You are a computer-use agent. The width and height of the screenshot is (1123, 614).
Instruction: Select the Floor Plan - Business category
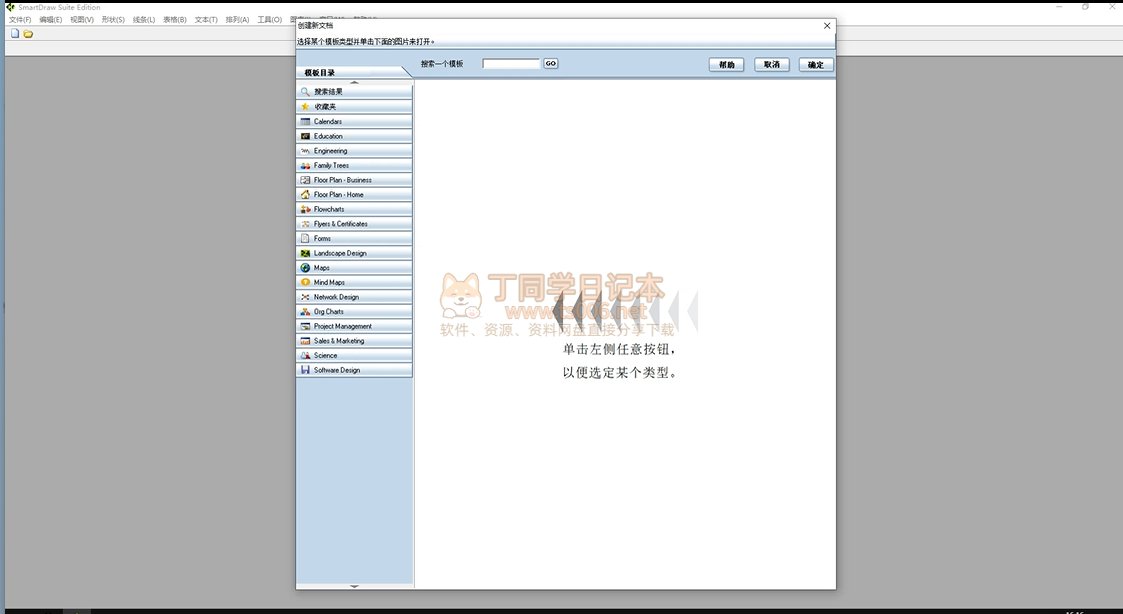pyautogui.click(x=355, y=180)
